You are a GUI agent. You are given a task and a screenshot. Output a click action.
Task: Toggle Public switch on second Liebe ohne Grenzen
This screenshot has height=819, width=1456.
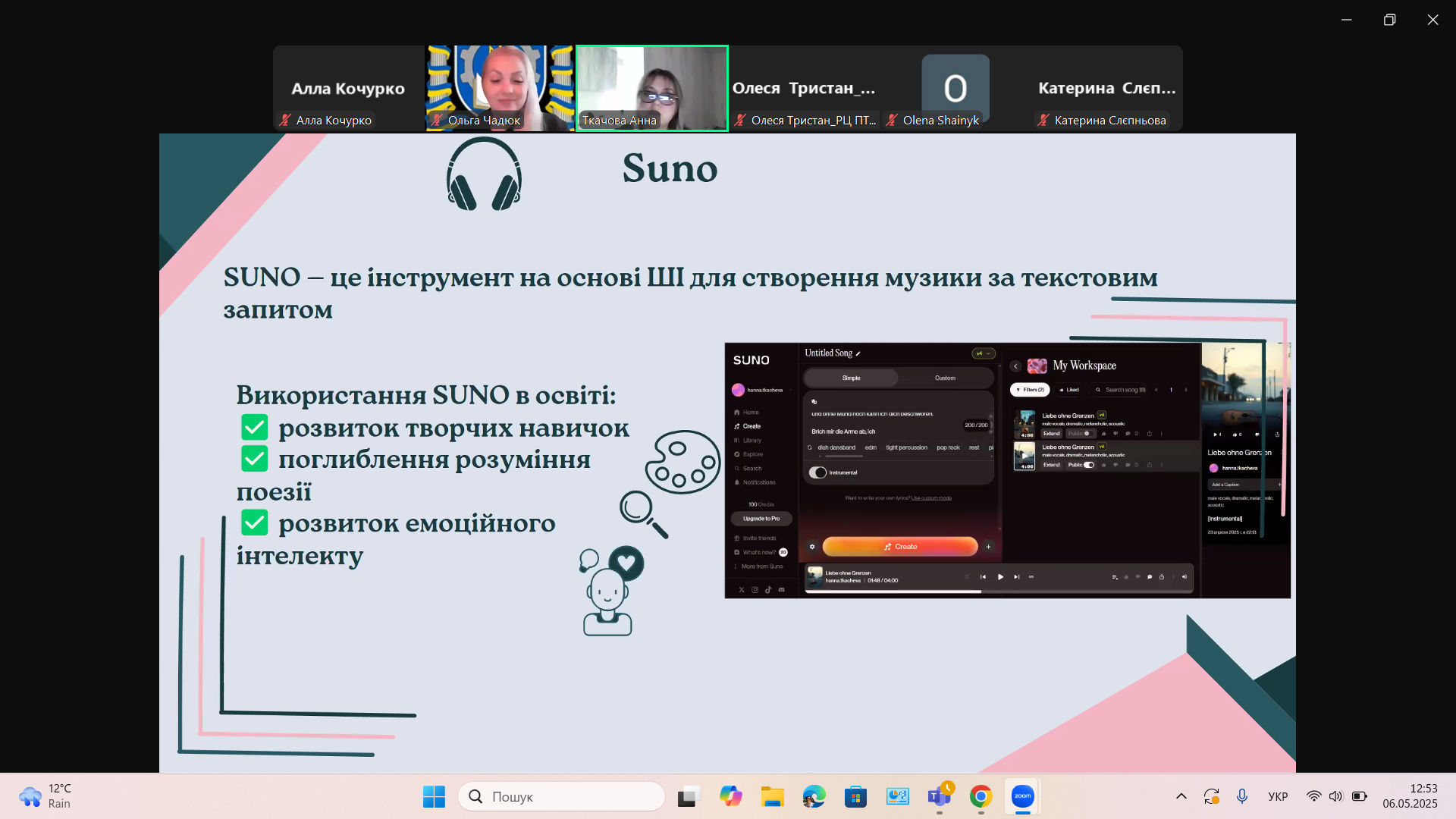[1089, 465]
